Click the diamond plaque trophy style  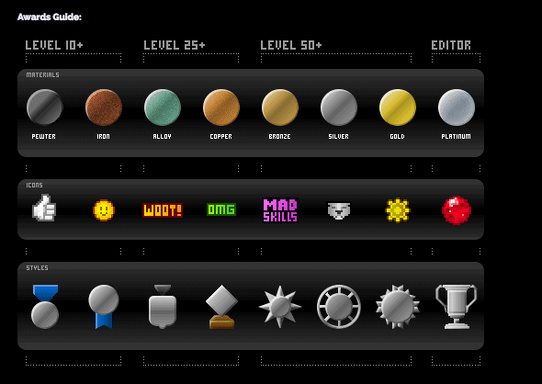click(222, 307)
